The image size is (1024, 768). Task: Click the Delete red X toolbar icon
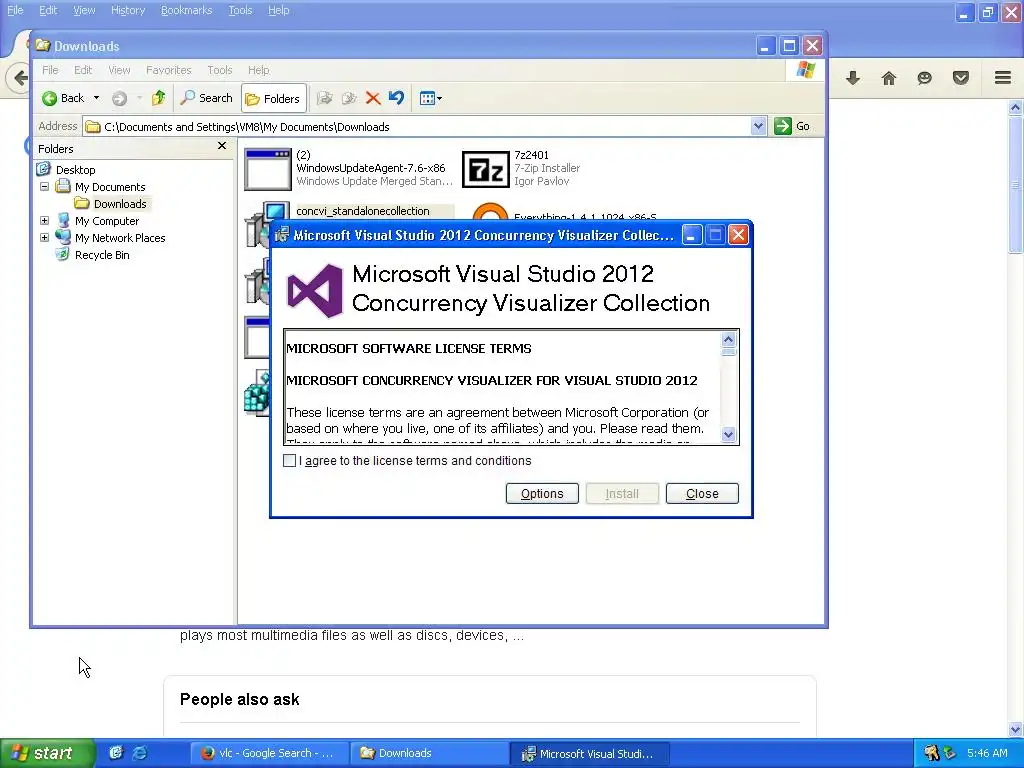[x=373, y=98]
